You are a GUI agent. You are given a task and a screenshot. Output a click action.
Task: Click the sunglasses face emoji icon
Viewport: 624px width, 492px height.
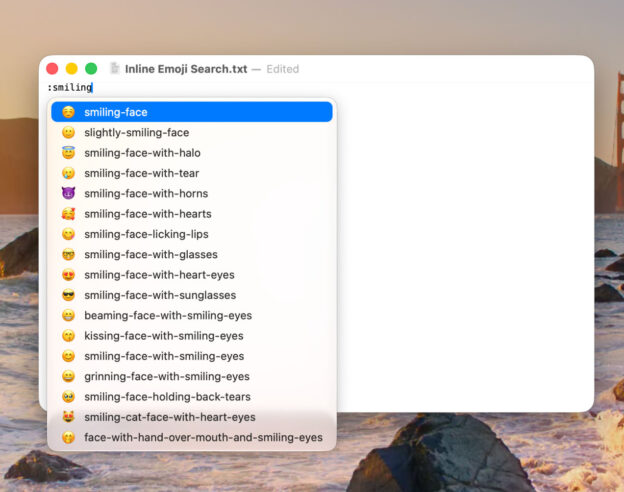[x=68, y=295]
